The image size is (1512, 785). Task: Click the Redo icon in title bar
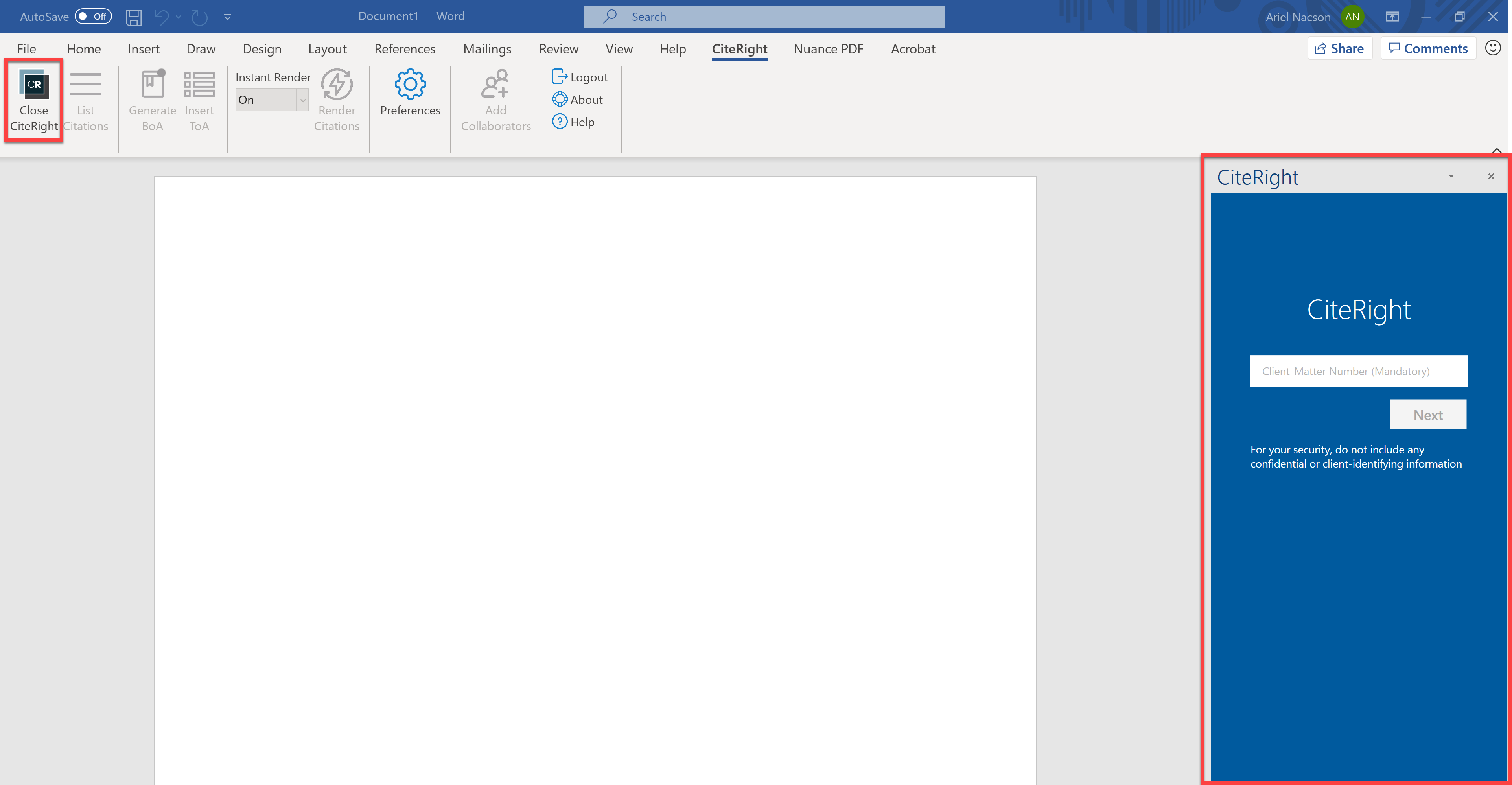coord(199,17)
